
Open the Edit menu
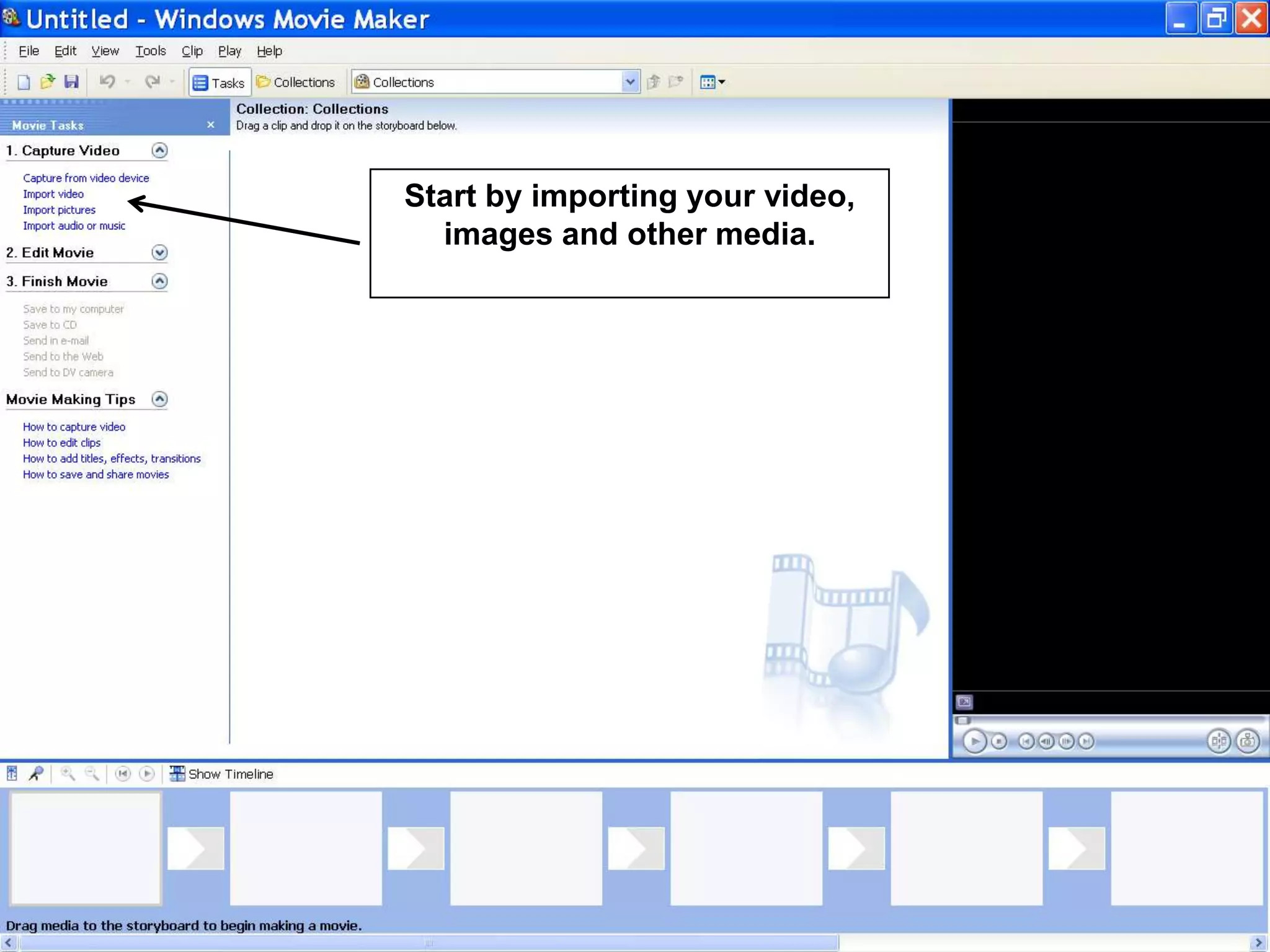[65, 51]
